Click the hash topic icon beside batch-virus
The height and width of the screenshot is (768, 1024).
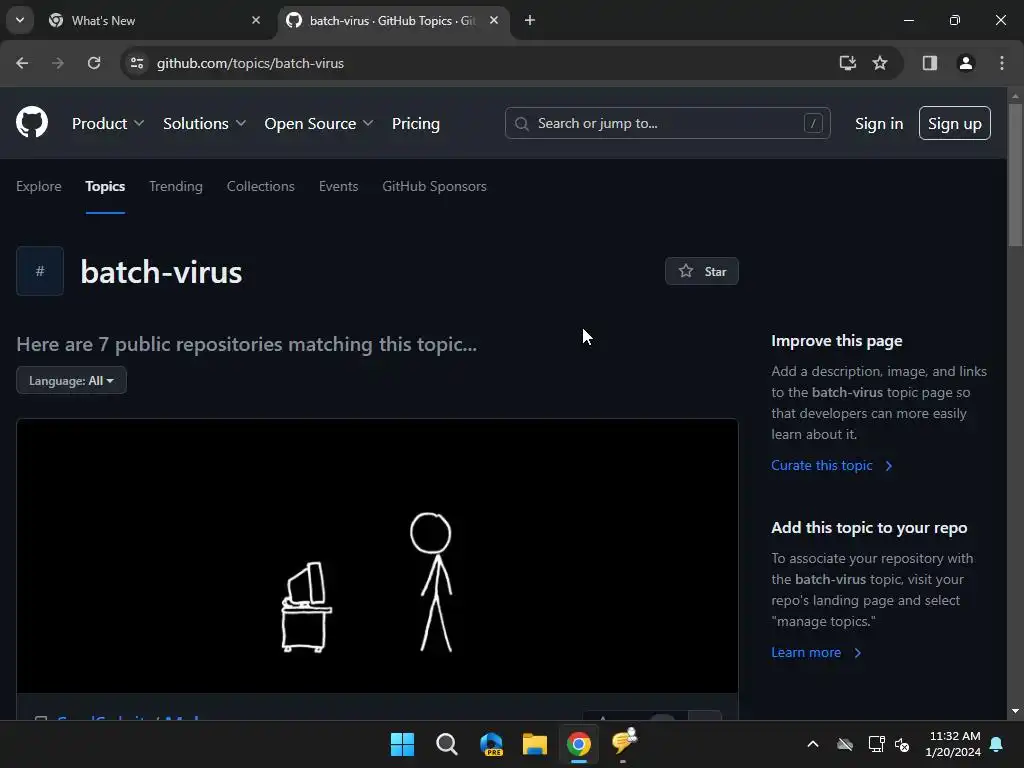tap(40, 271)
